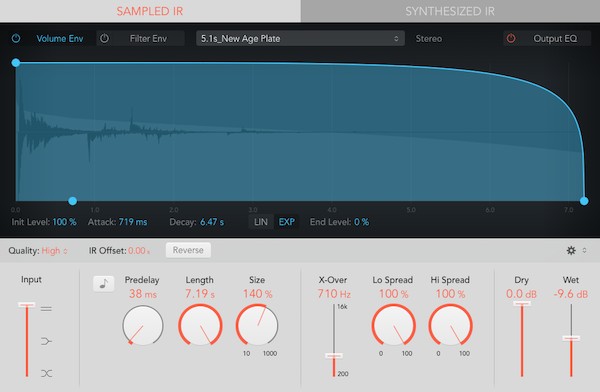Click the Lo Spread knob
The image size is (600, 392).
click(x=393, y=326)
